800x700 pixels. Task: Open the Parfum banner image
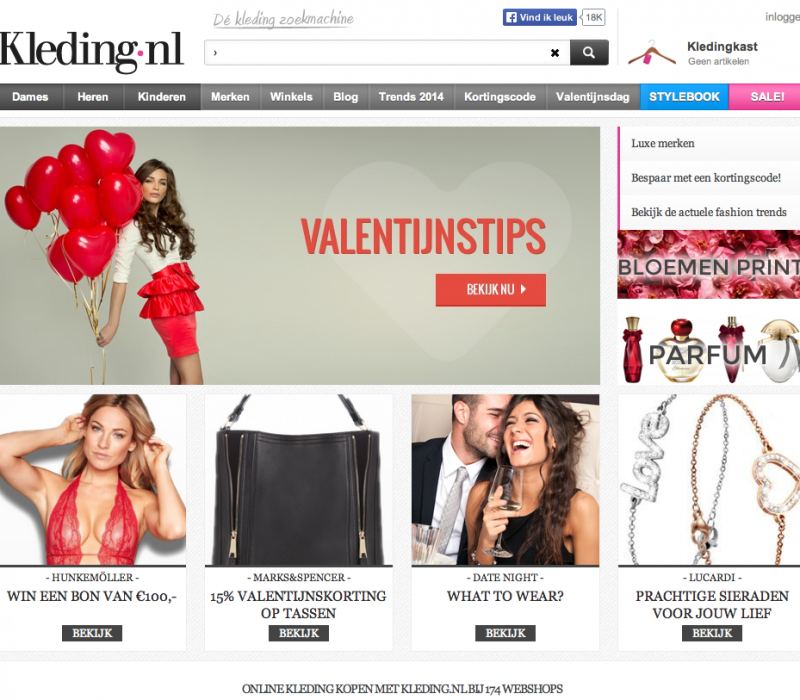point(709,349)
